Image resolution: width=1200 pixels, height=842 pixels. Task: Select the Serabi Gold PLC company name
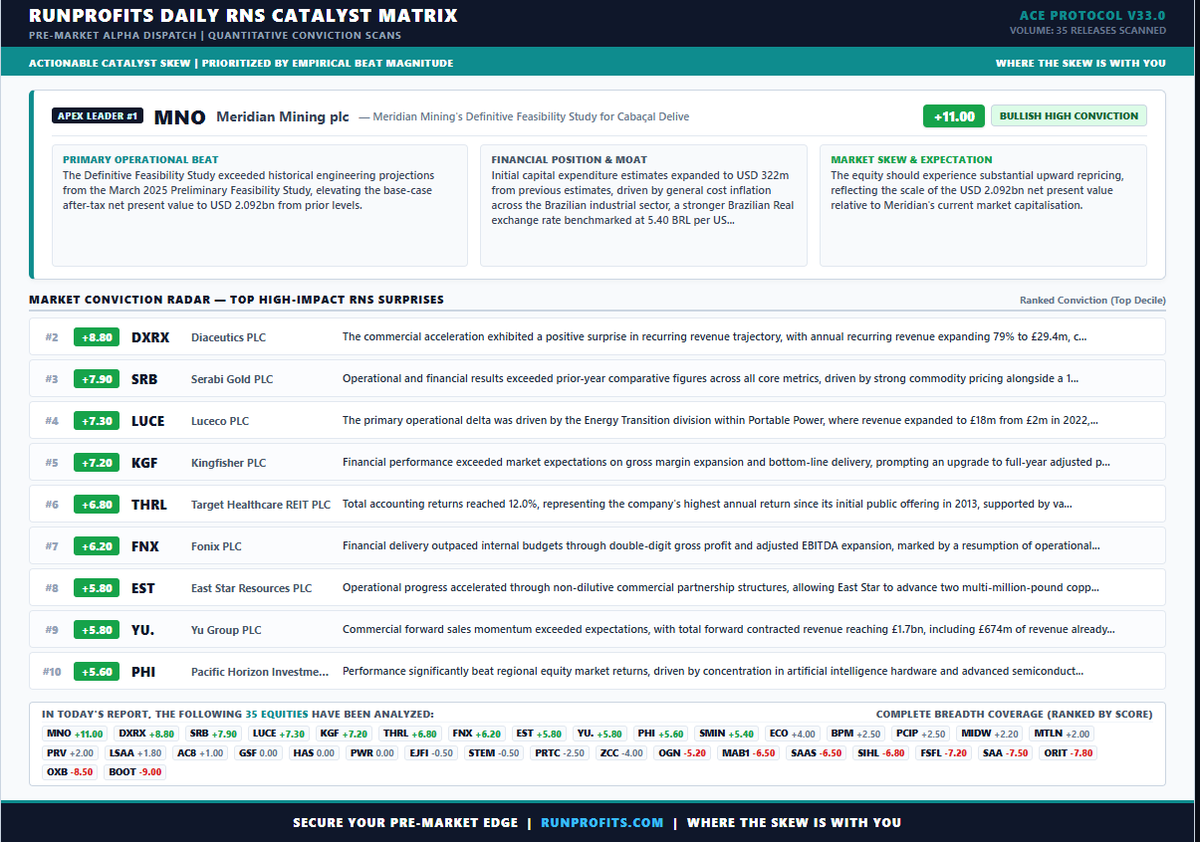(x=232, y=379)
